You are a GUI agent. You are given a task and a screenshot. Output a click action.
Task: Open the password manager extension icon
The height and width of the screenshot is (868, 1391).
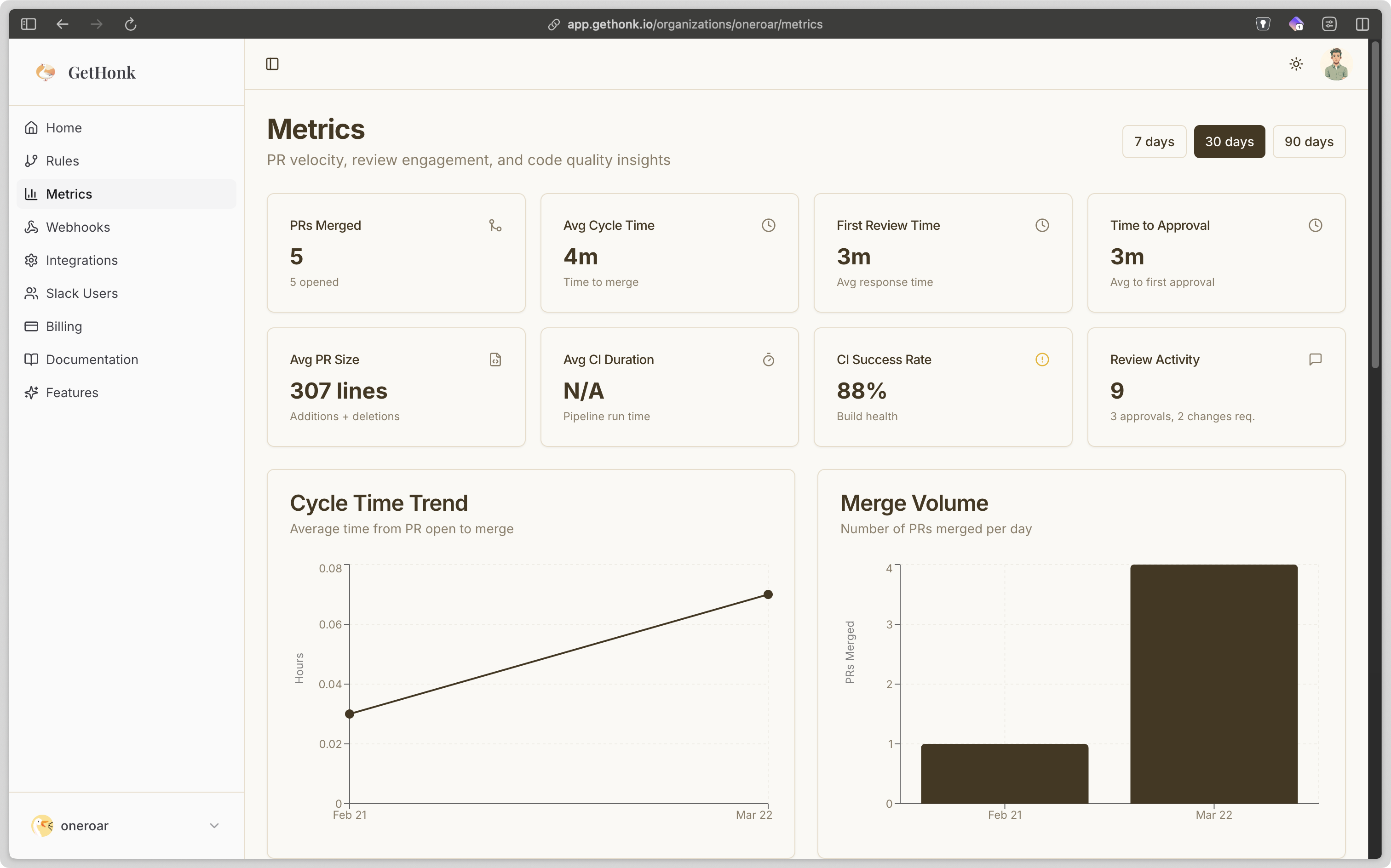click(1262, 24)
